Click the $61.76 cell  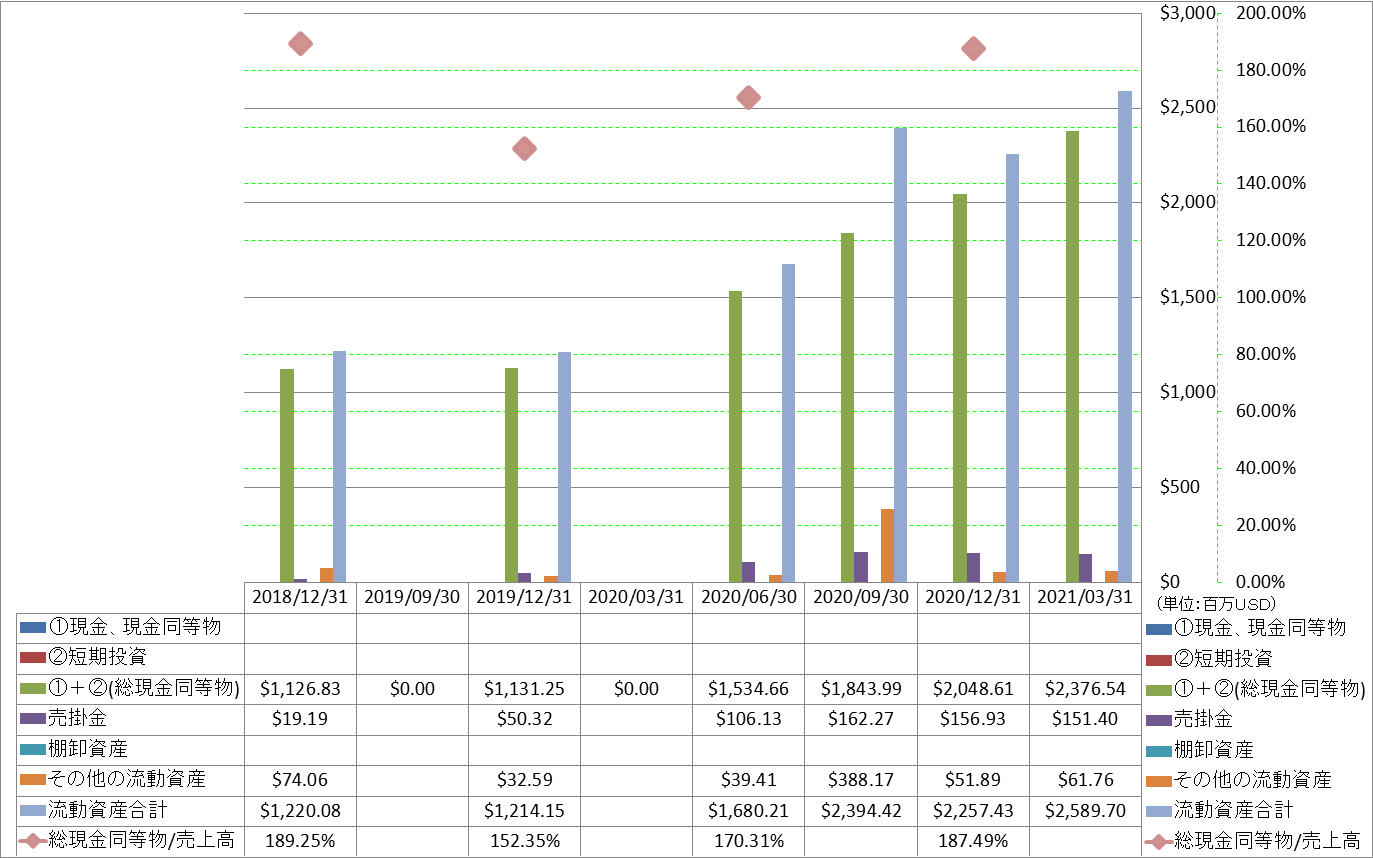click(x=1084, y=780)
